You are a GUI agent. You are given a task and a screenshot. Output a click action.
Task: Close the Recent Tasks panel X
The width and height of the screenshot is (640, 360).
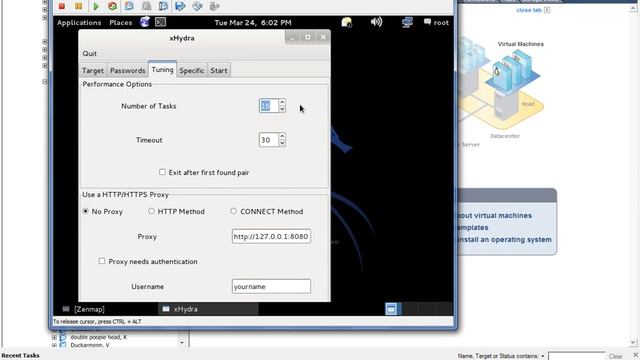636,356
